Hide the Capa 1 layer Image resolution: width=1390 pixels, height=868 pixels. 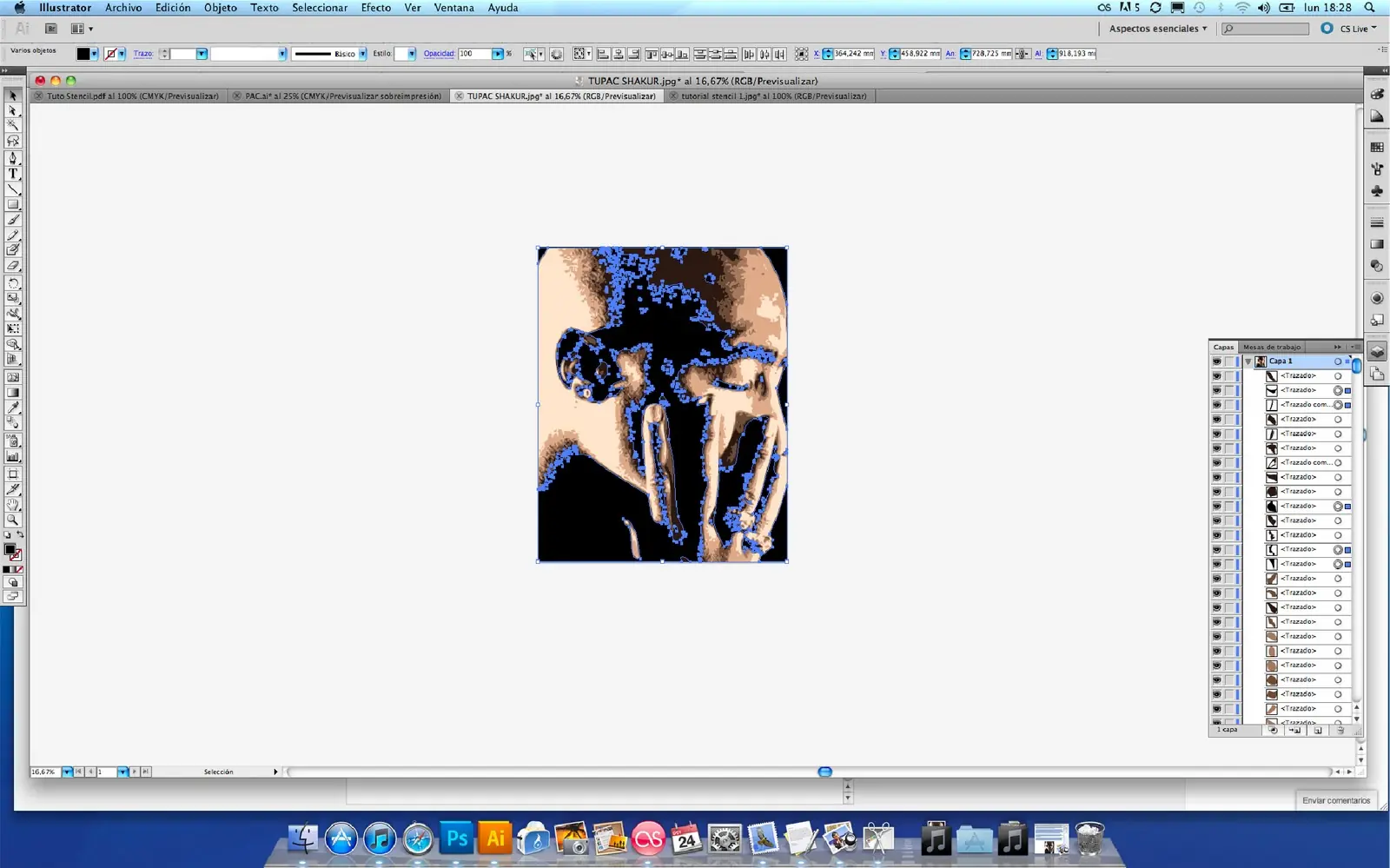[x=1216, y=361]
